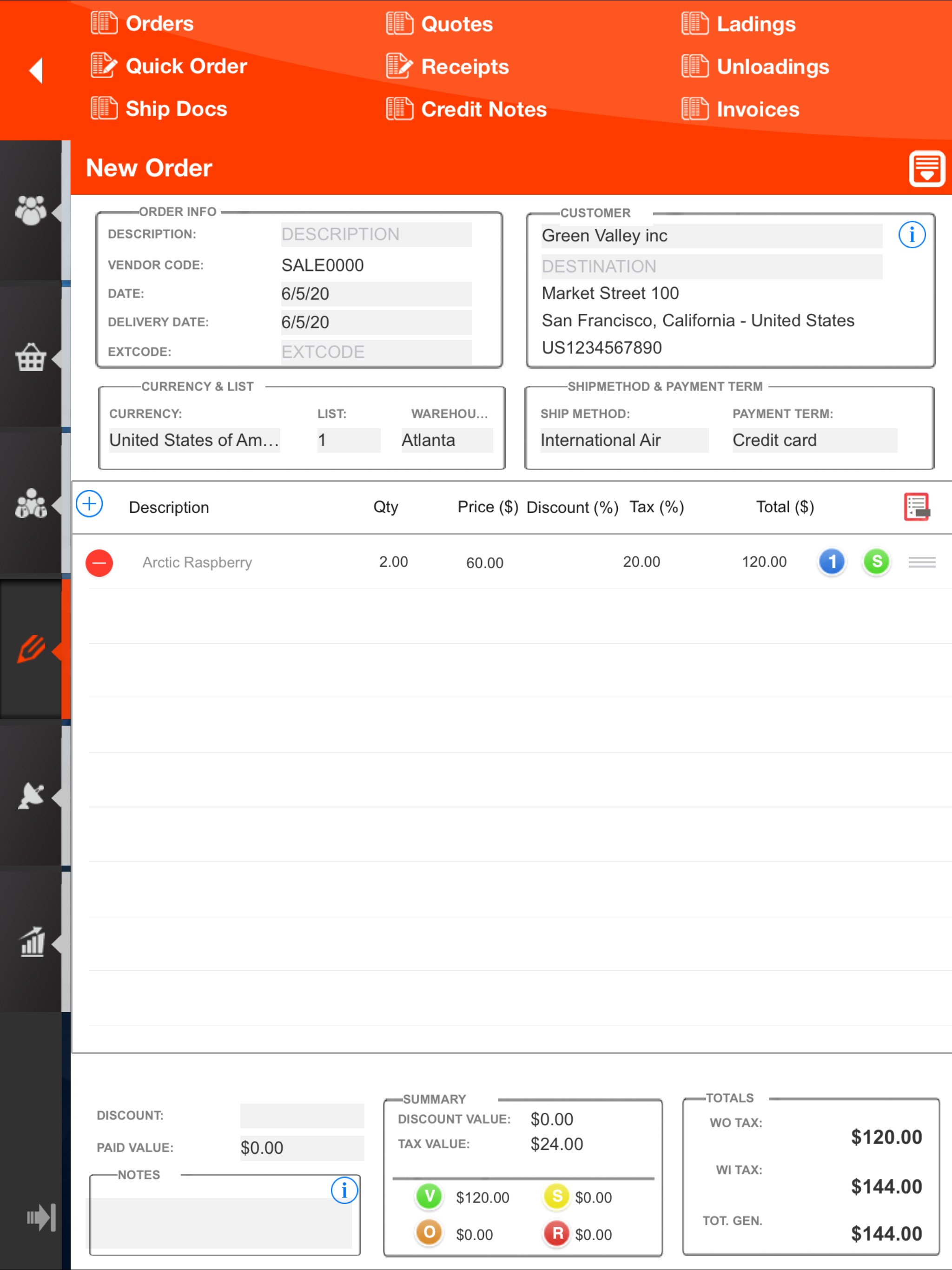Click the tax value 20.00
952x1270 pixels.
point(641,562)
